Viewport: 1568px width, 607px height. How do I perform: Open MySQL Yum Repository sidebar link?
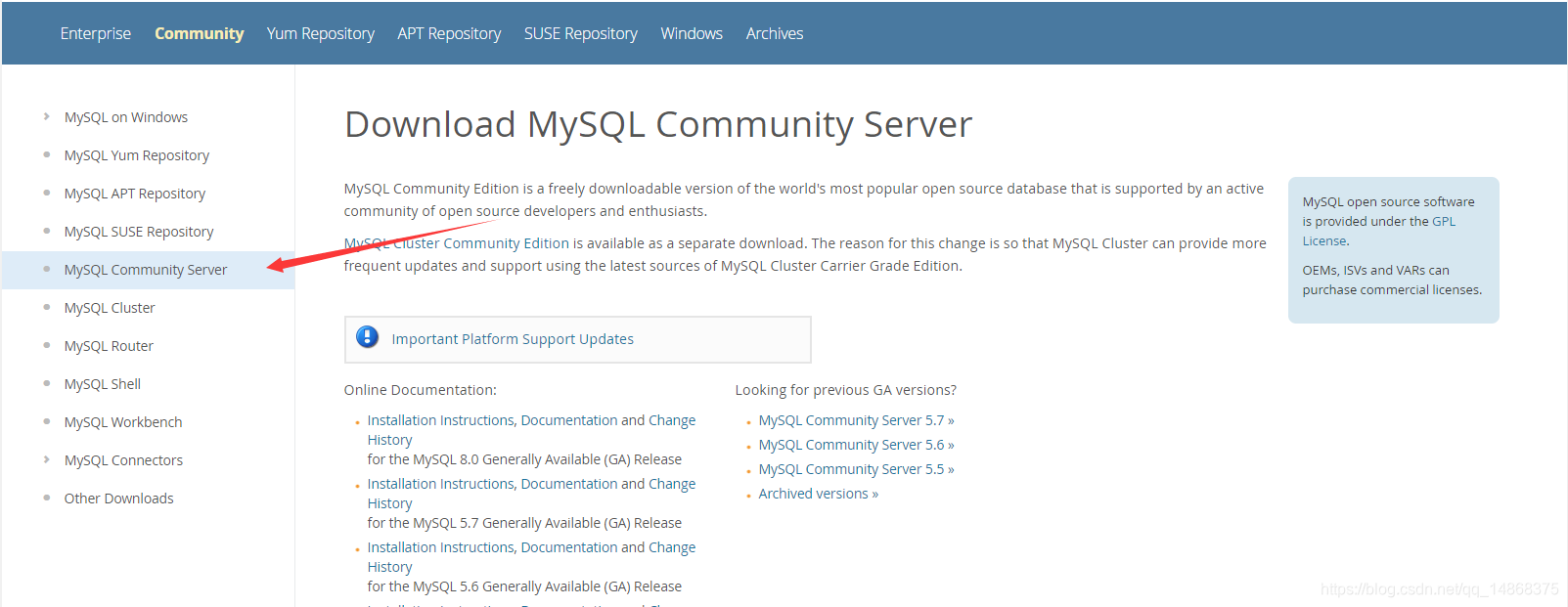tap(137, 155)
